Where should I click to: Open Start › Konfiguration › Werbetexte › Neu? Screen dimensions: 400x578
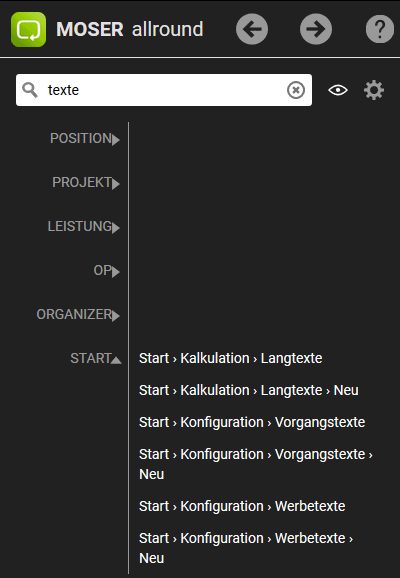pos(246,548)
